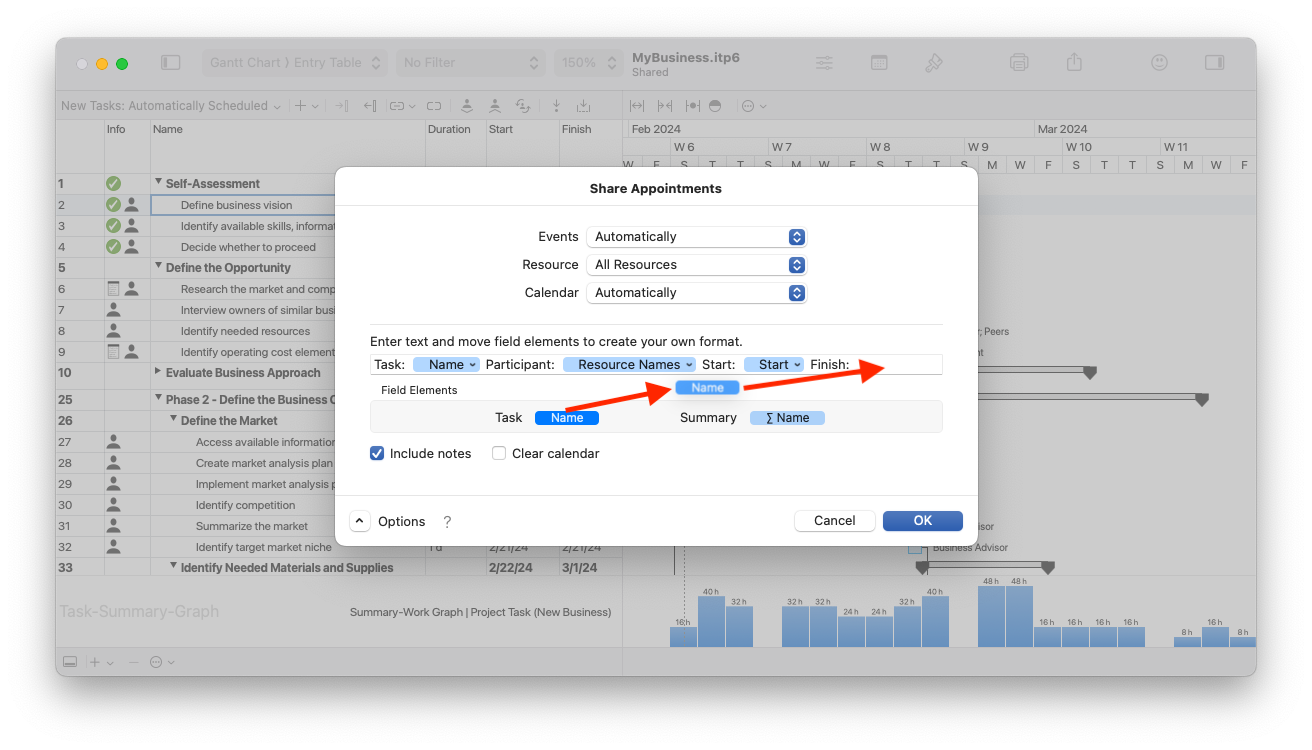Click the bottom-left panel toggle icon
Viewport: 1312px width, 750px height.
pos(70,662)
